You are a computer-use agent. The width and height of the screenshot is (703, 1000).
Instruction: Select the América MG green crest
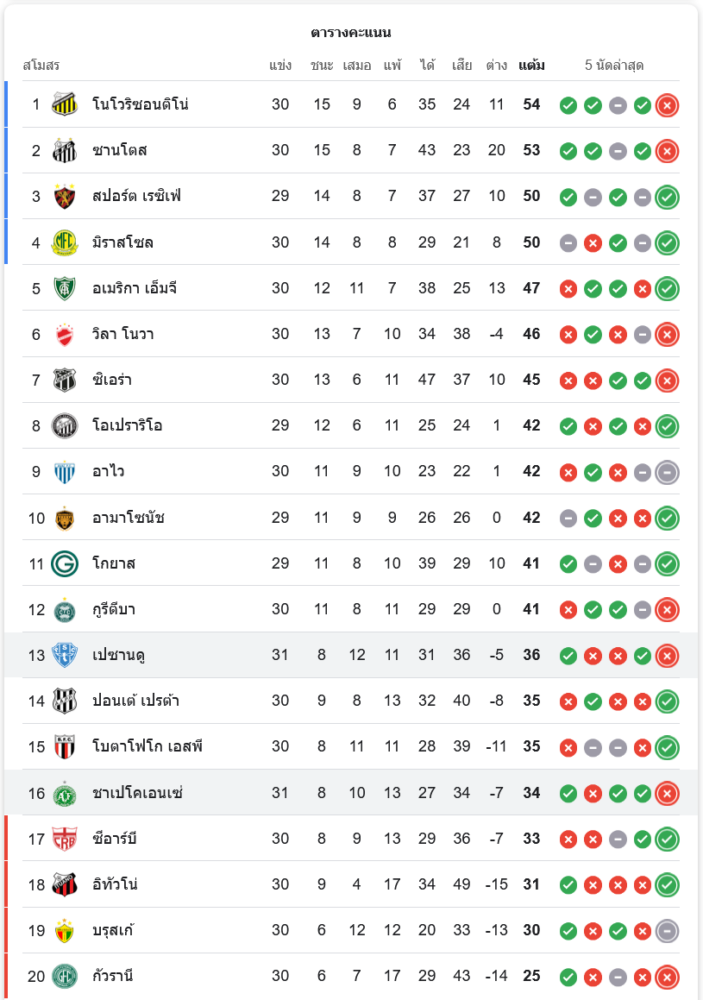(x=65, y=288)
